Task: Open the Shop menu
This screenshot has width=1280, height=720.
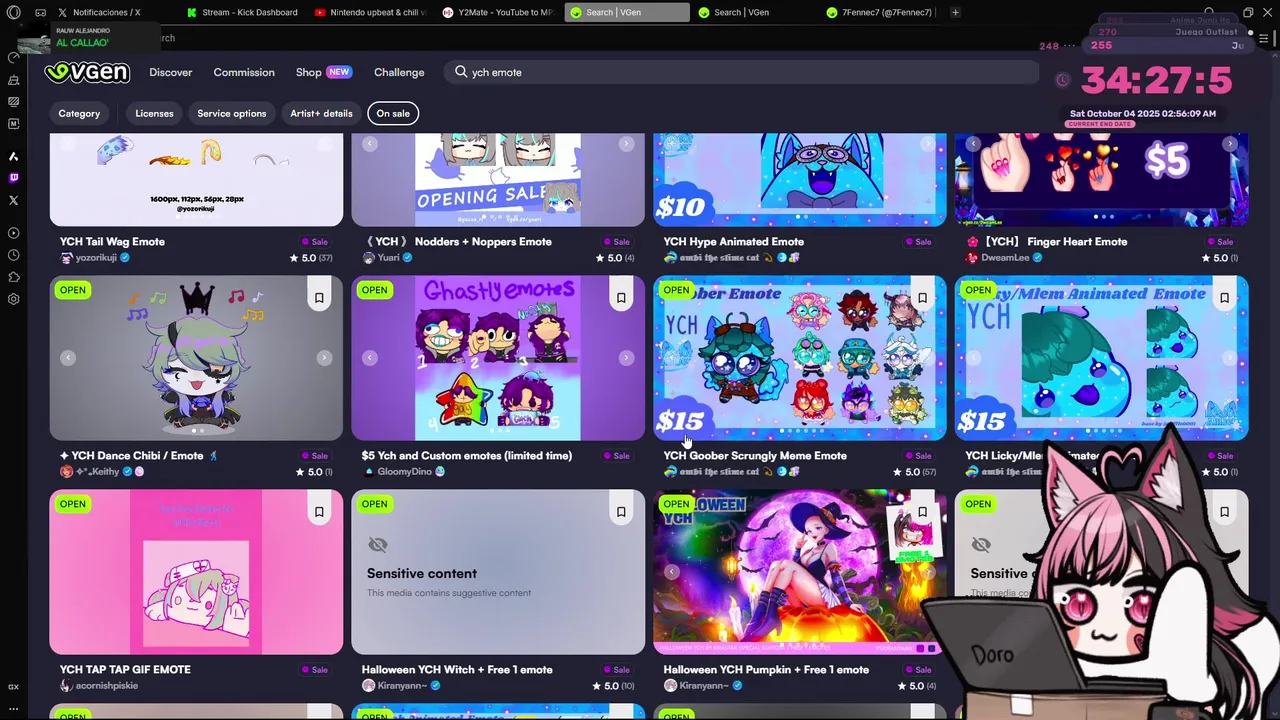Action: pyautogui.click(x=323, y=72)
